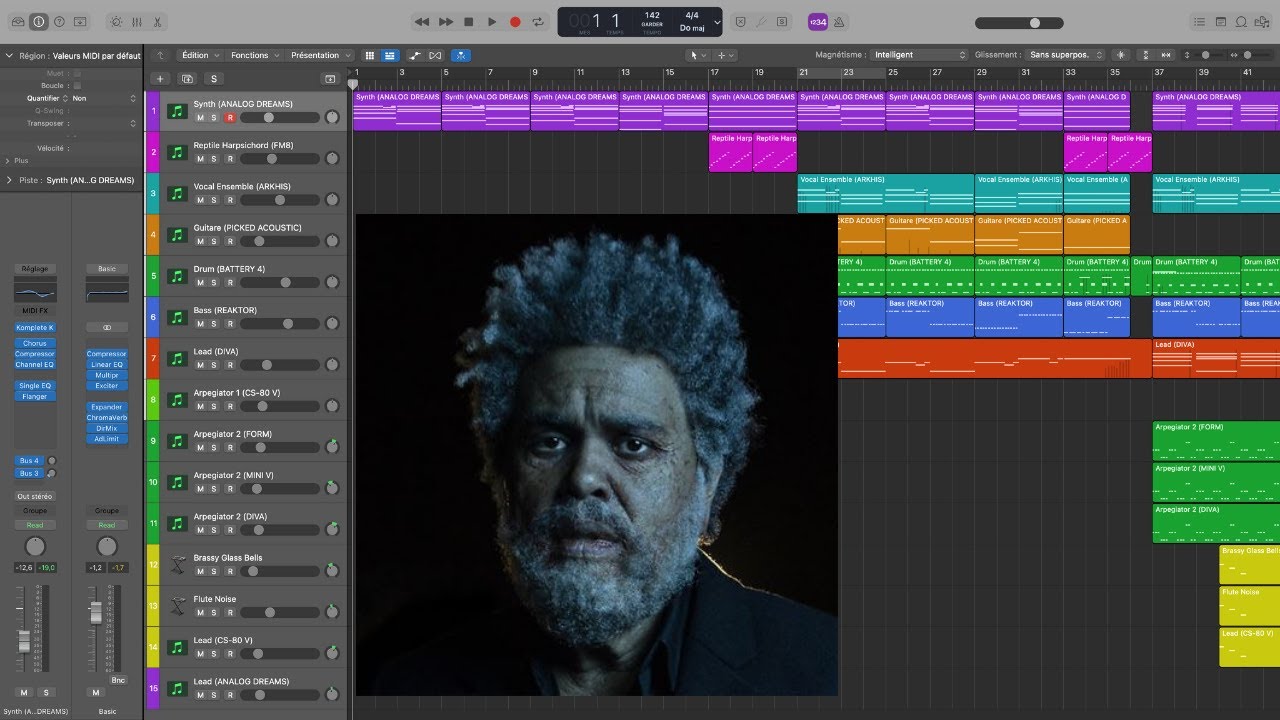Open the ChromaVerb plugin on the Basic strip
This screenshot has width=1280, height=720.
[x=107, y=418]
